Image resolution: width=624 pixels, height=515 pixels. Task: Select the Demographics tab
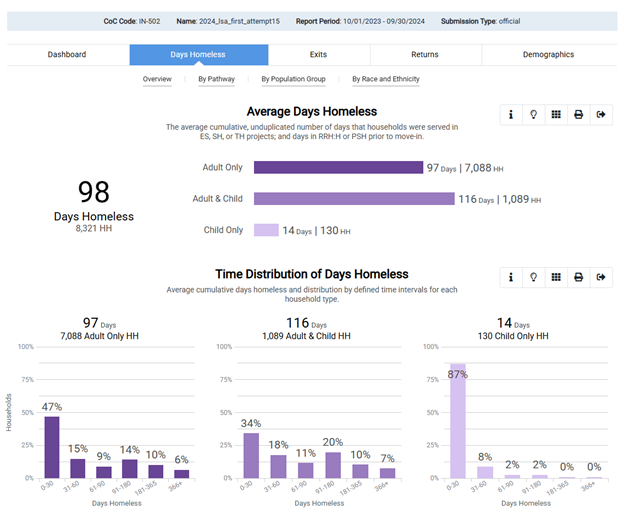pyautogui.click(x=548, y=55)
